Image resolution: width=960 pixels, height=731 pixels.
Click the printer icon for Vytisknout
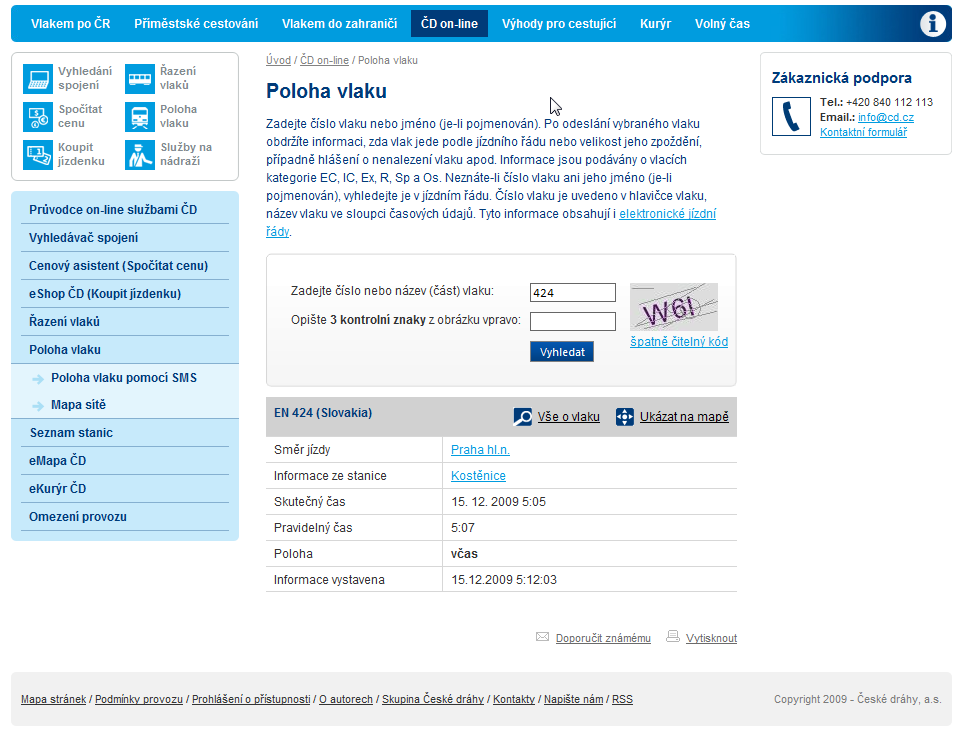pos(673,637)
